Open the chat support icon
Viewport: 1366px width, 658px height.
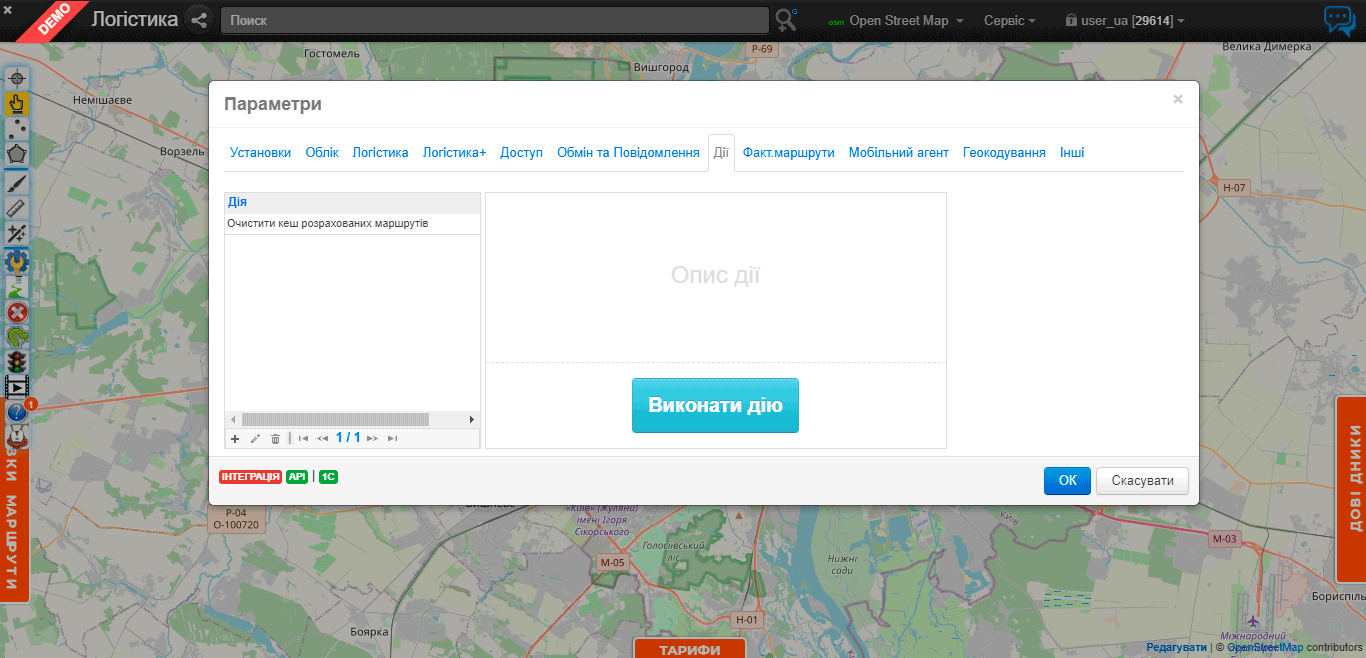(x=1339, y=21)
